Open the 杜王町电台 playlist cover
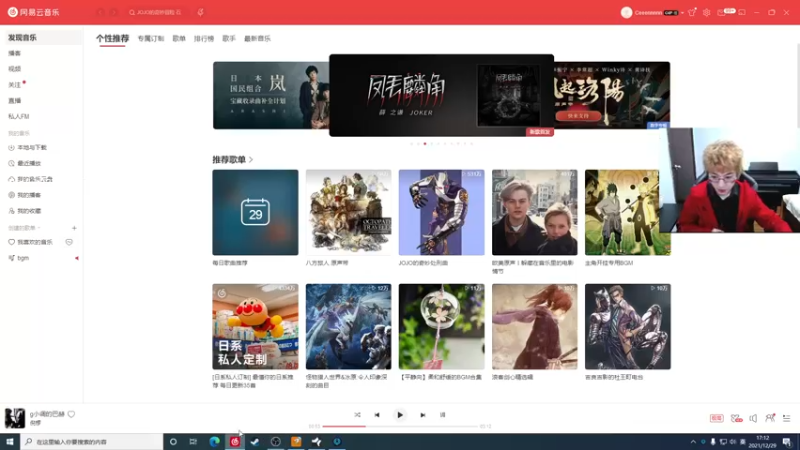This screenshot has width=800, height=450. coord(628,327)
